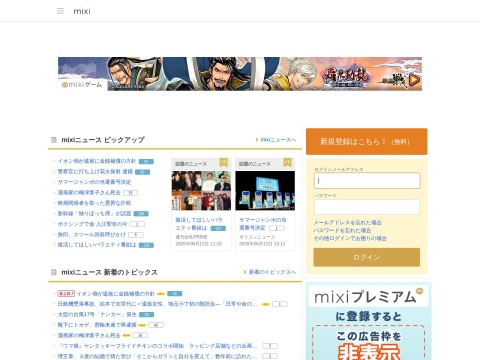Click comment count badge beside ボクシング headline

(x=137, y=224)
